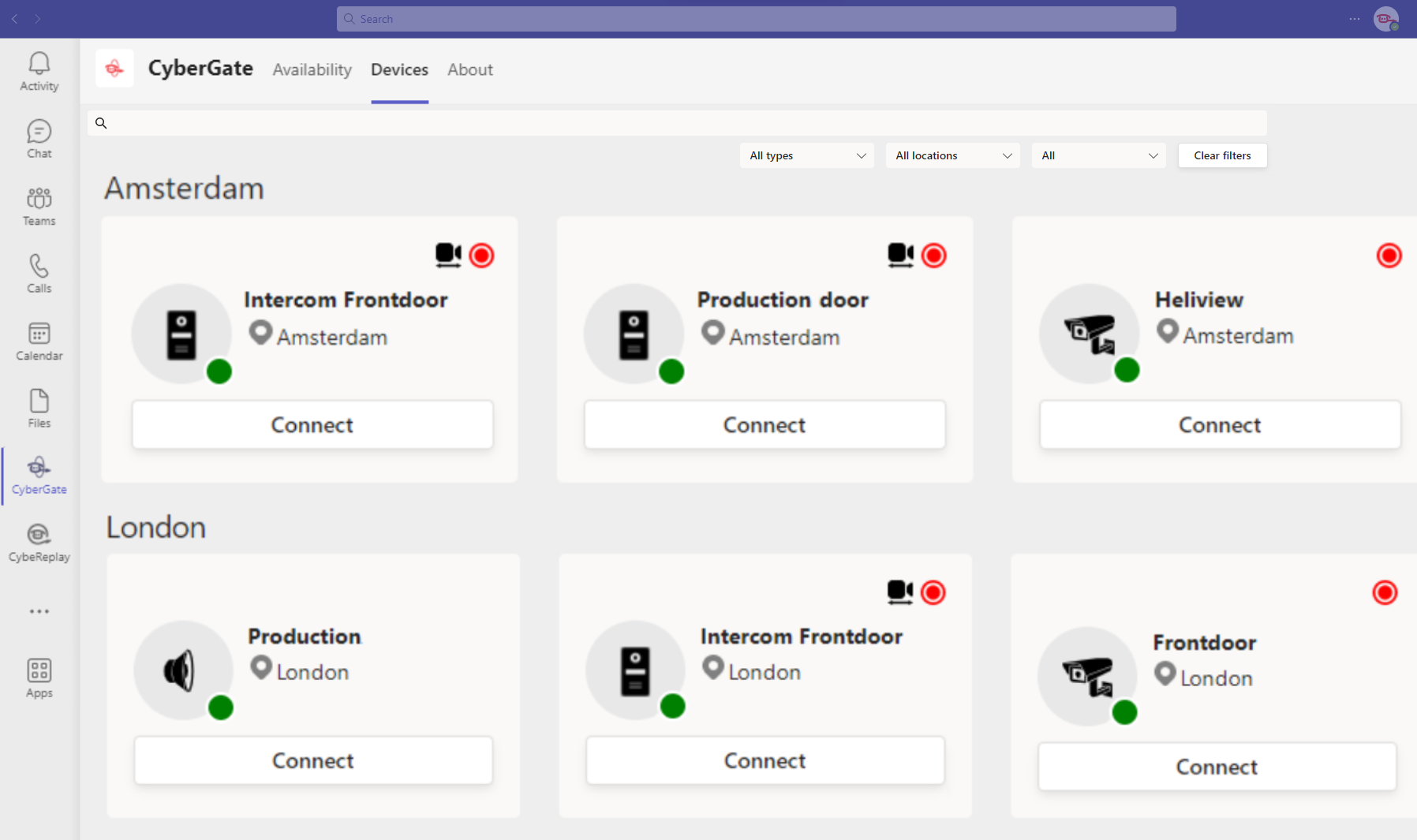Expand the All types dropdown
The height and width of the screenshot is (840, 1417).
pyautogui.click(x=807, y=155)
